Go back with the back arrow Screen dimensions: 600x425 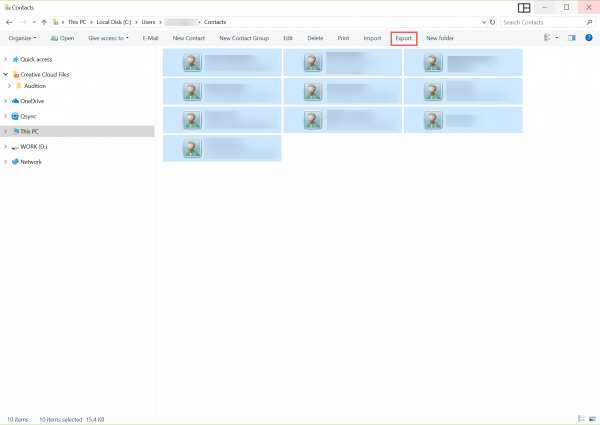tap(9, 22)
